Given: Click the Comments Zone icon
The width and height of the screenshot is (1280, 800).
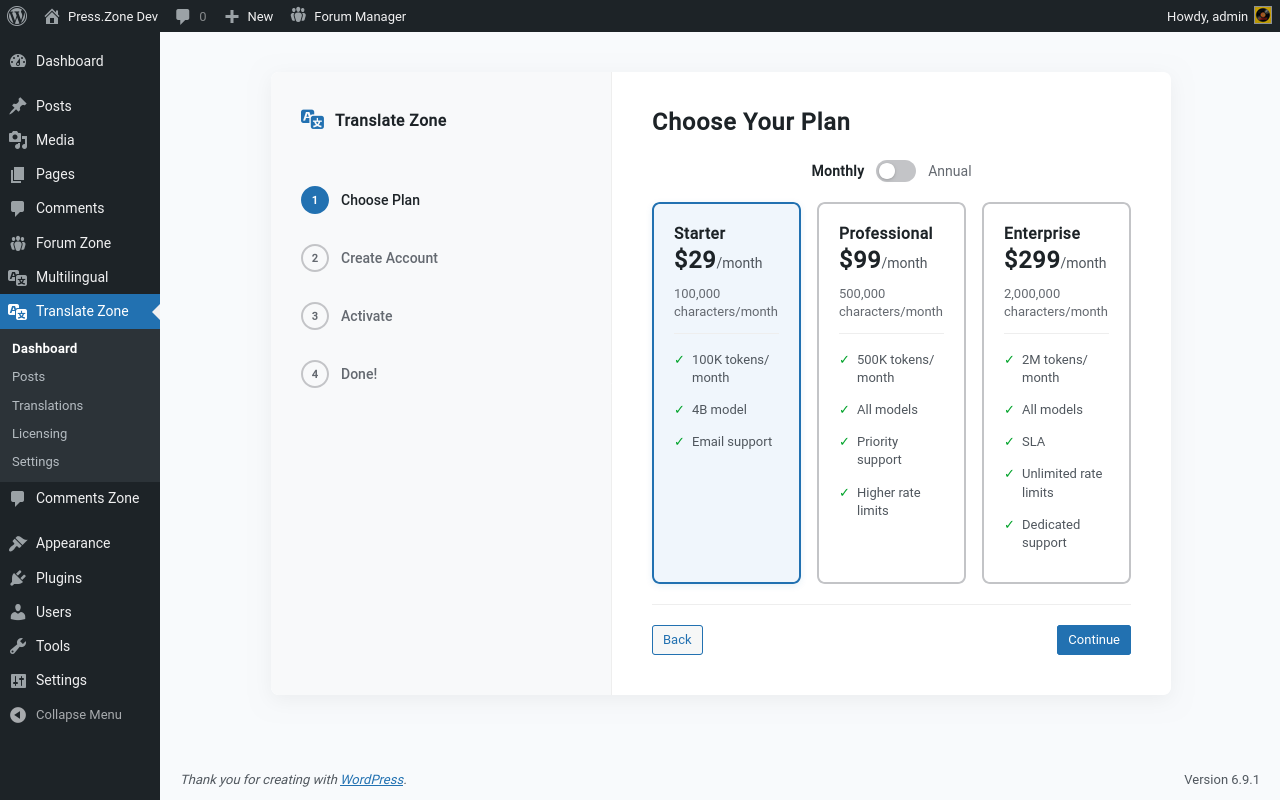Looking at the screenshot, I should tap(18, 498).
